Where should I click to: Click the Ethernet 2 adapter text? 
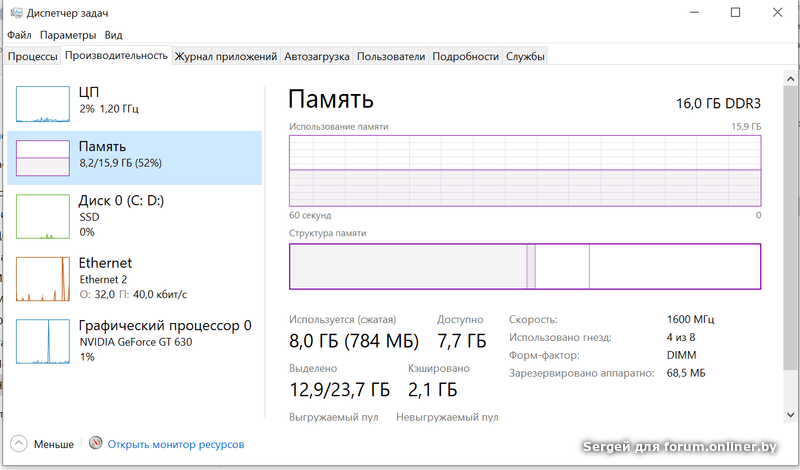[x=103, y=280]
